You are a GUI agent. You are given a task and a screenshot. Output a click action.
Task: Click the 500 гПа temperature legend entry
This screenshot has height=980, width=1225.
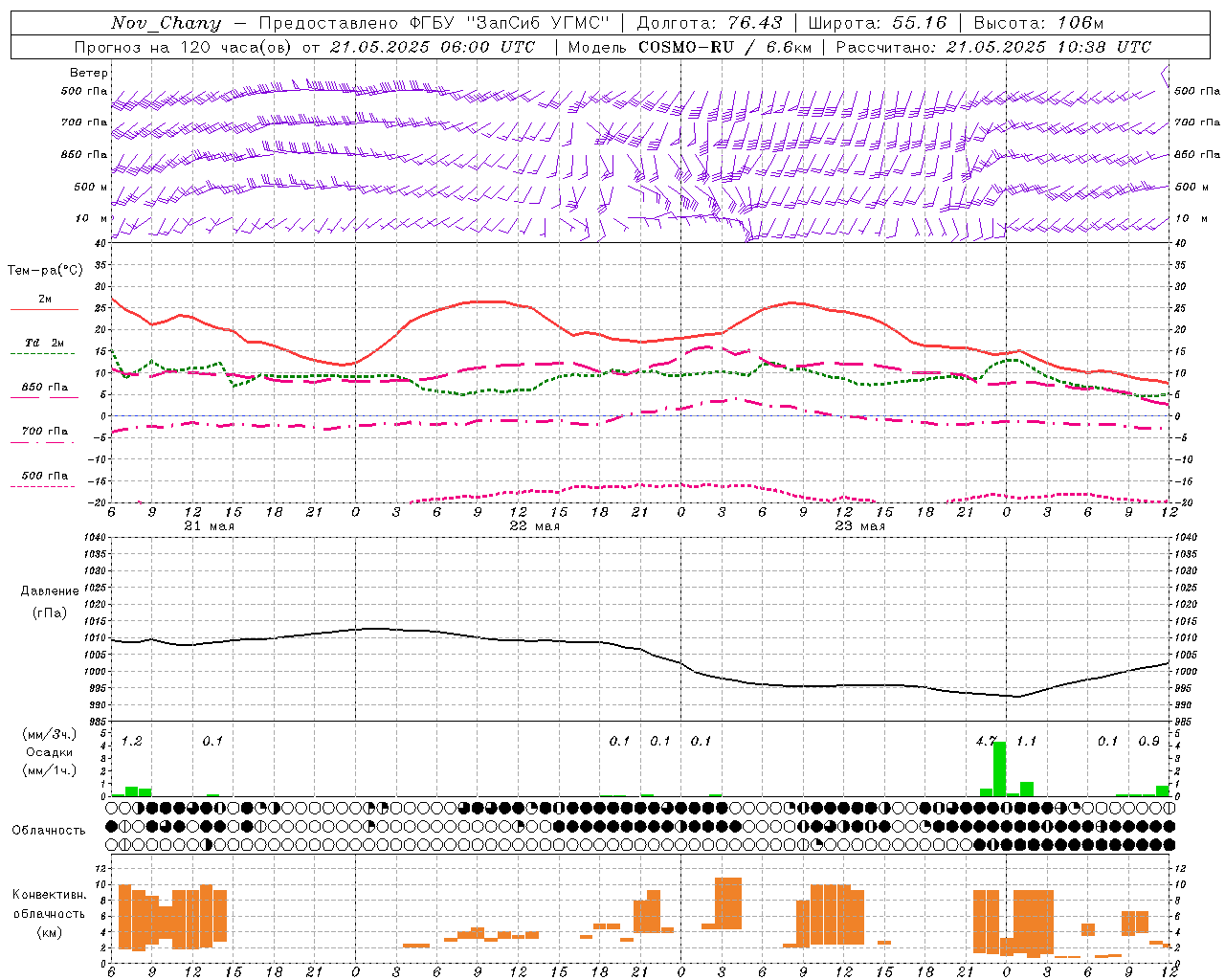[x=44, y=476]
